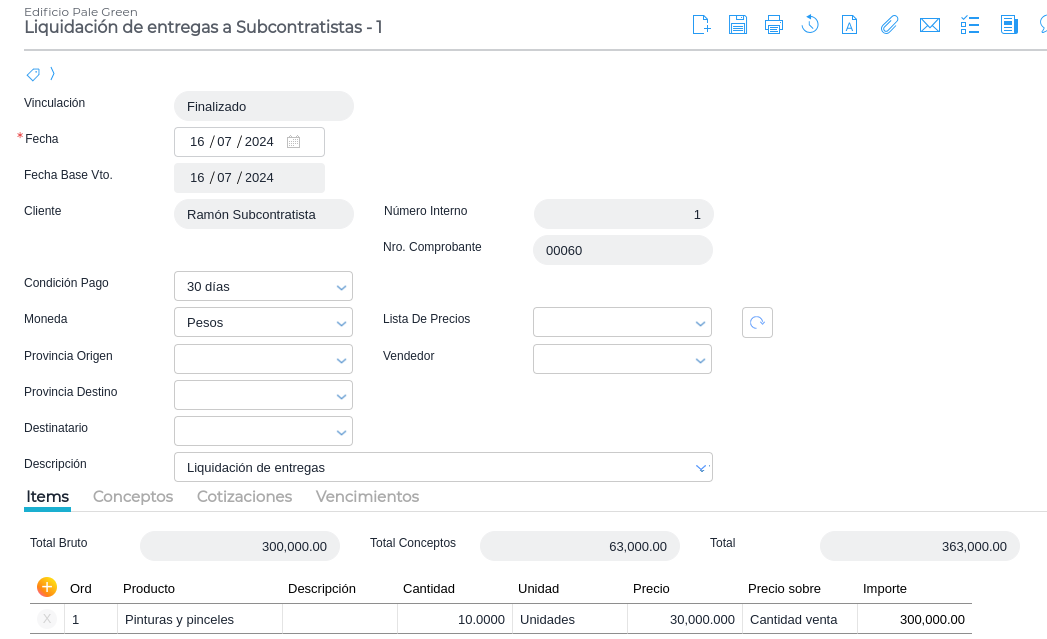This screenshot has width=1047, height=639.
Task: Select the Cotizaciones tab
Action: pyautogui.click(x=244, y=496)
